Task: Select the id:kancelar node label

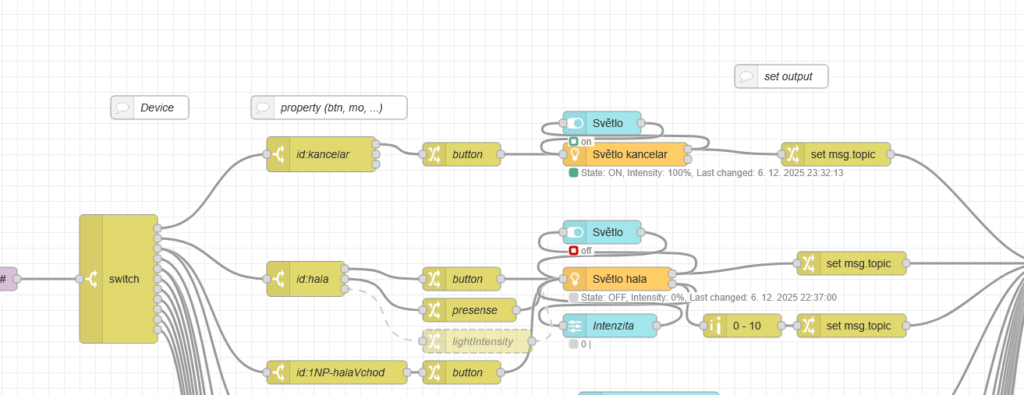Action: tap(323, 155)
